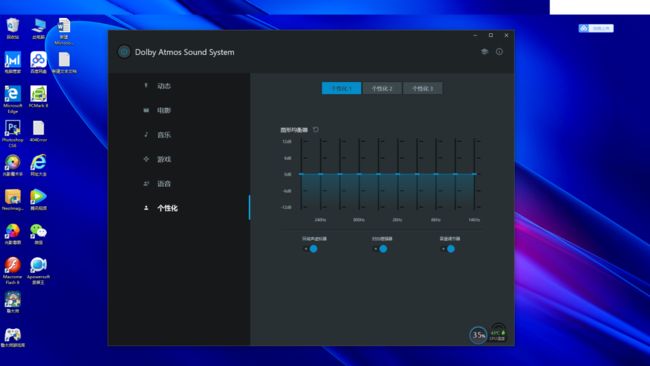Image resolution: width=650 pixels, height=366 pixels.
Task: Click the 2kHz equalizer band slider
Action: point(398,174)
